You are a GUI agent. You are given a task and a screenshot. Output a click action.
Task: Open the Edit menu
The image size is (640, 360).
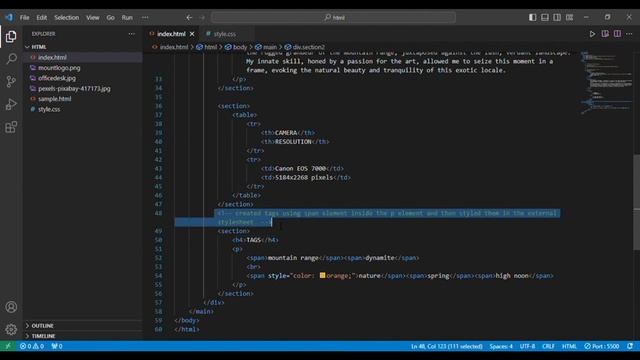point(41,18)
